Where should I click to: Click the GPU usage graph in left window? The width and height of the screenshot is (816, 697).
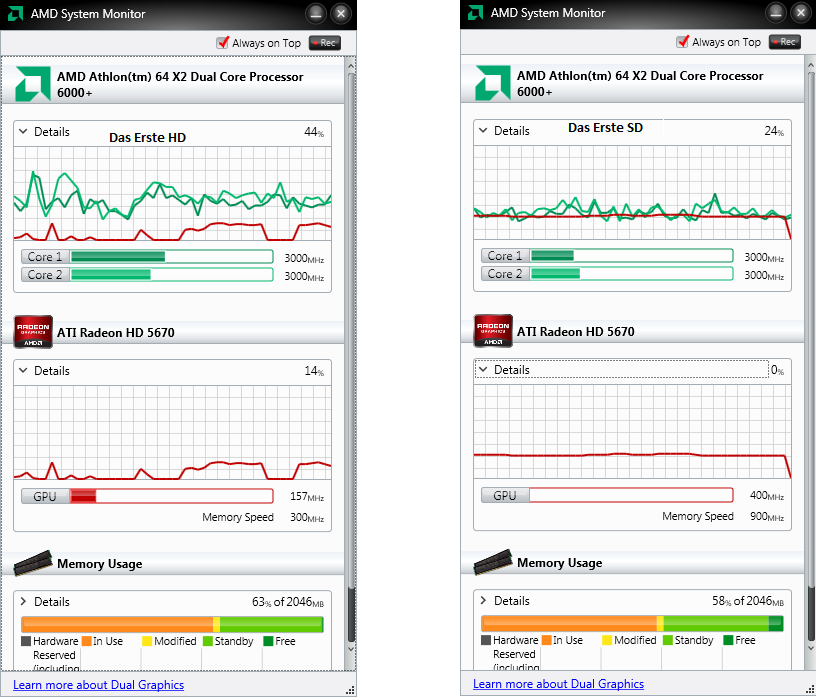point(172,433)
